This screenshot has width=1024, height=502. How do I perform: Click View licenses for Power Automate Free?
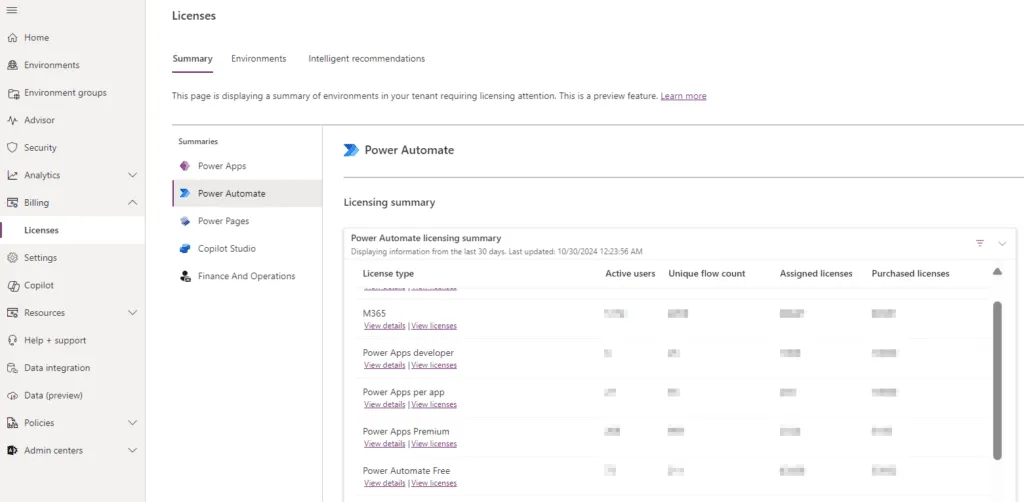point(434,483)
